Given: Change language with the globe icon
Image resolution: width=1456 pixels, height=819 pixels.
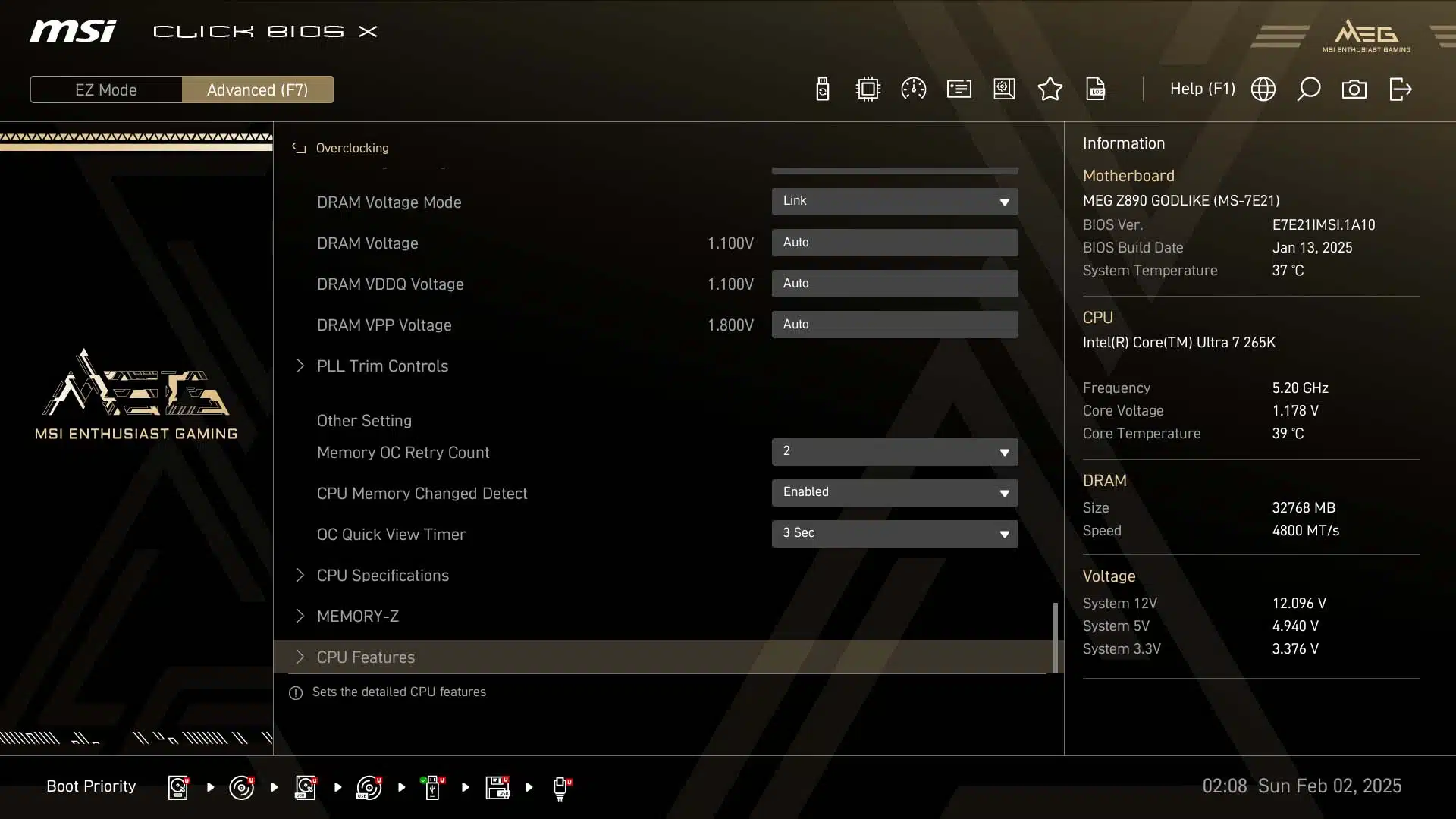Looking at the screenshot, I should tap(1263, 89).
